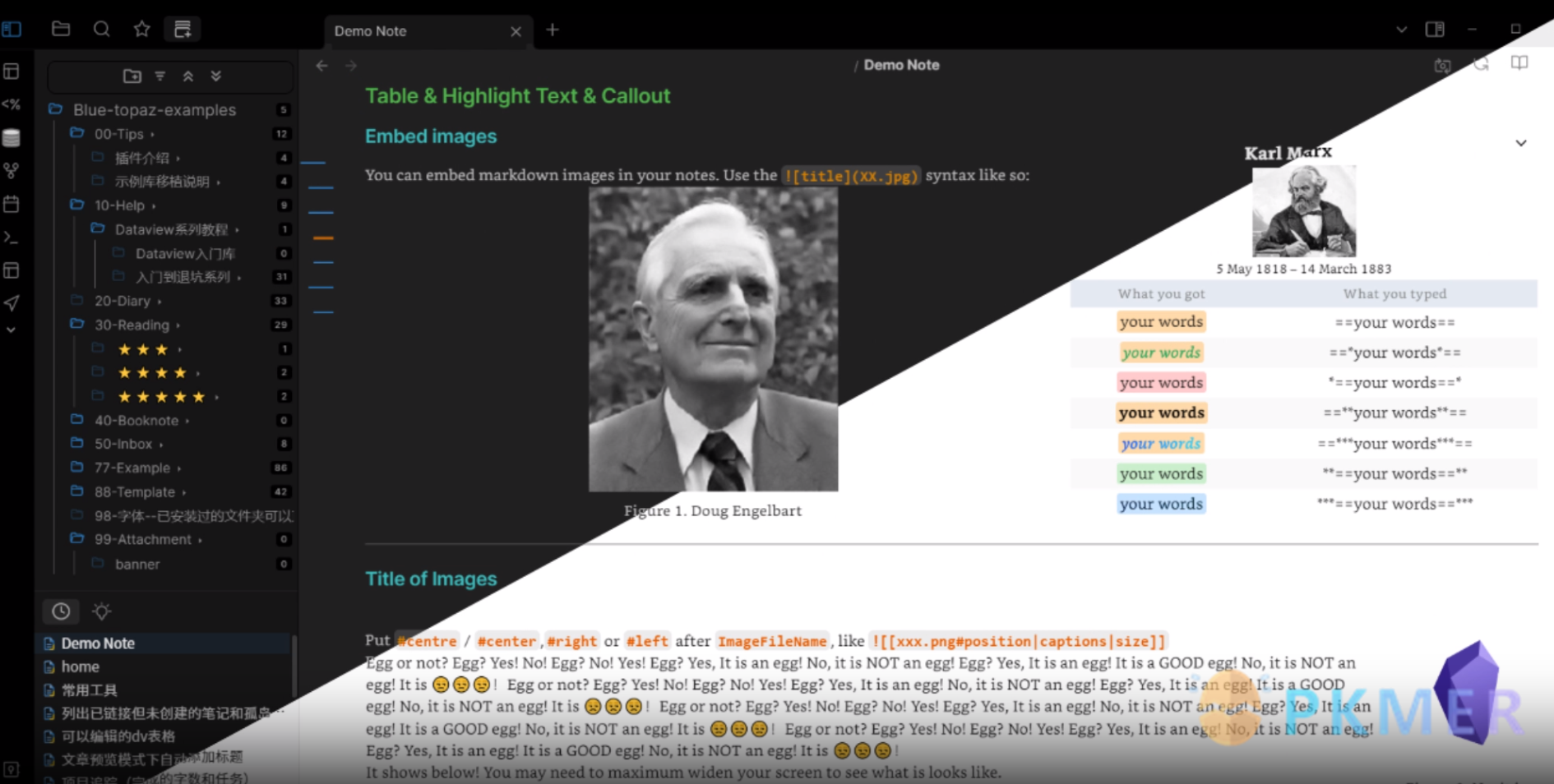Open the command prompt ribbon icon
The height and width of the screenshot is (784, 1554).
tap(12, 238)
